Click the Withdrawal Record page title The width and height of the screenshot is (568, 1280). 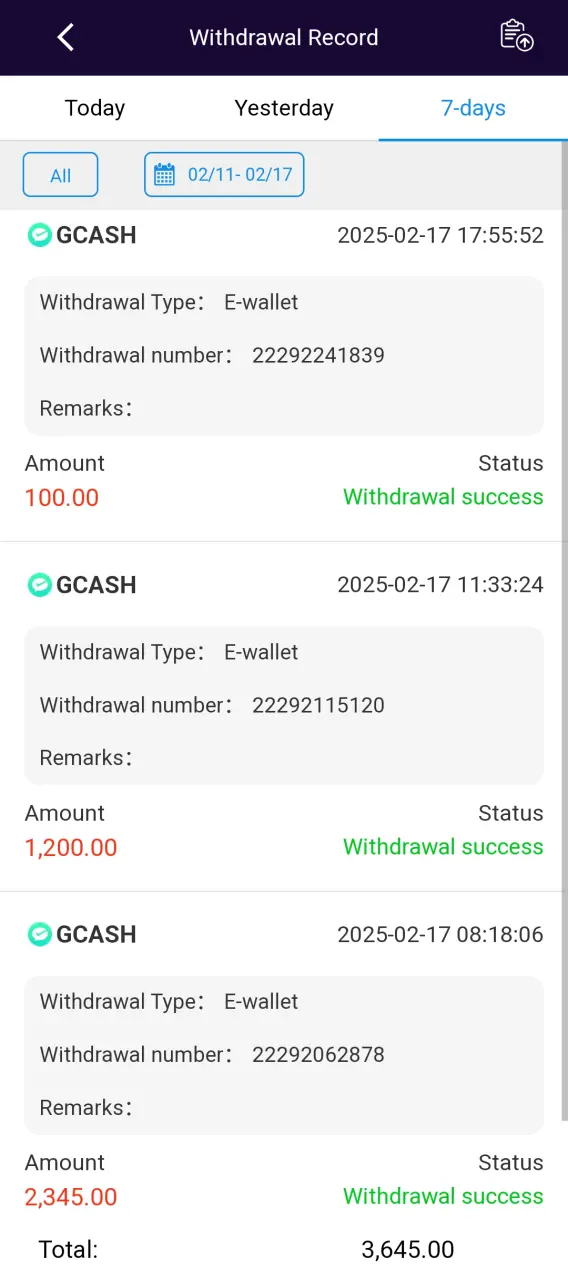pyautogui.click(x=284, y=38)
